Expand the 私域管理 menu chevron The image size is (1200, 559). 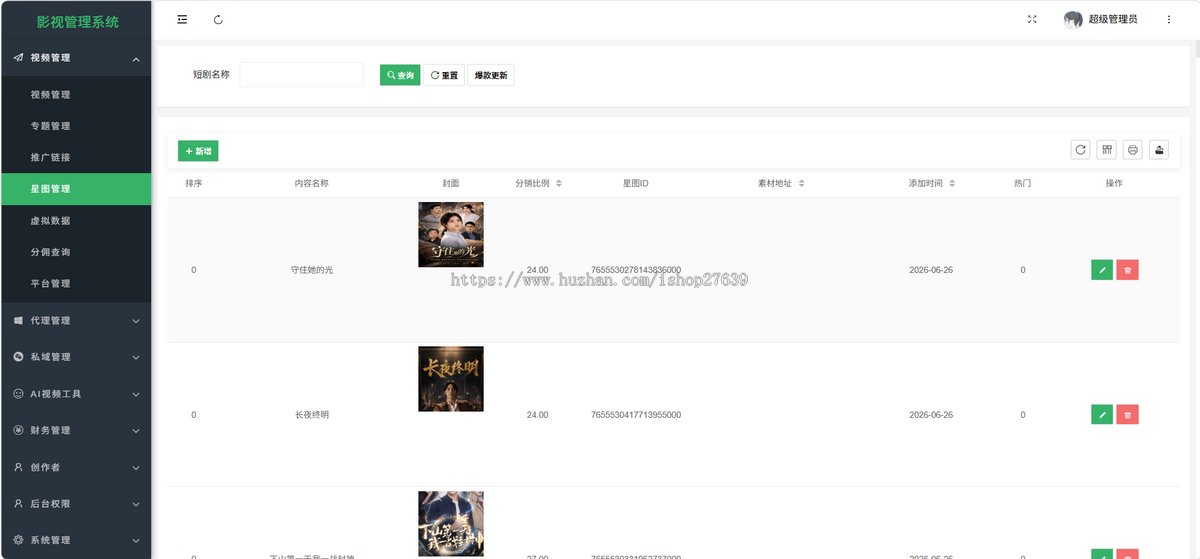coord(136,357)
